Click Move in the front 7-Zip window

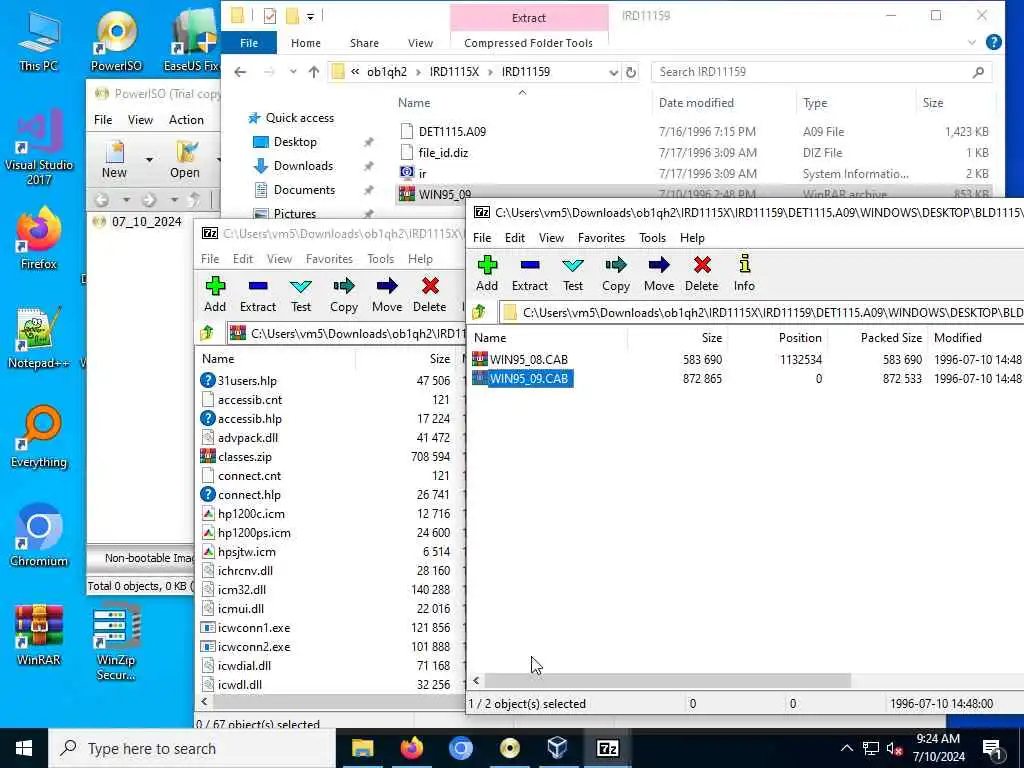tap(658, 274)
